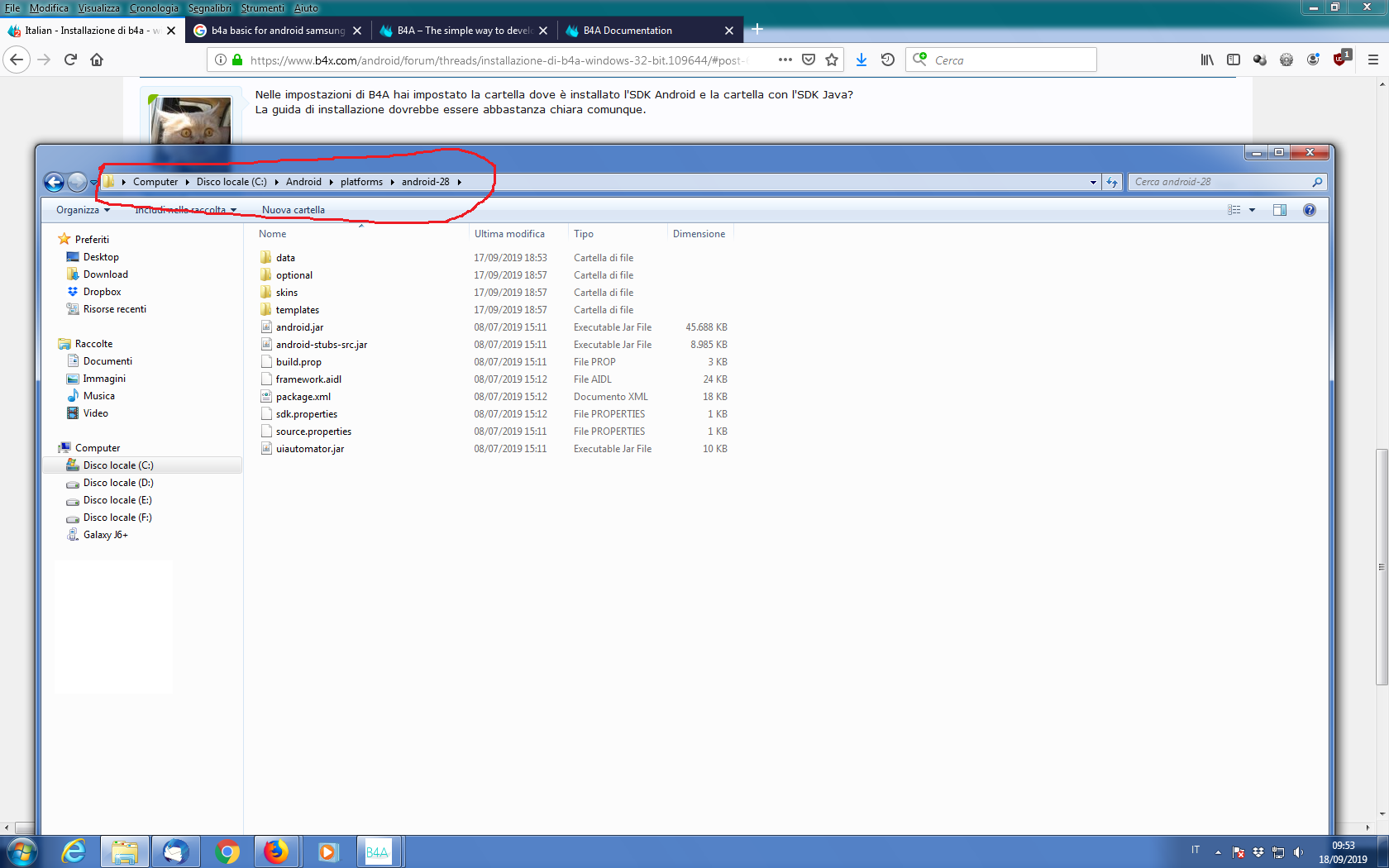Open the Cronologia menu
Image resolution: width=1389 pixels, height=868 pixels.
click(154, 7)
